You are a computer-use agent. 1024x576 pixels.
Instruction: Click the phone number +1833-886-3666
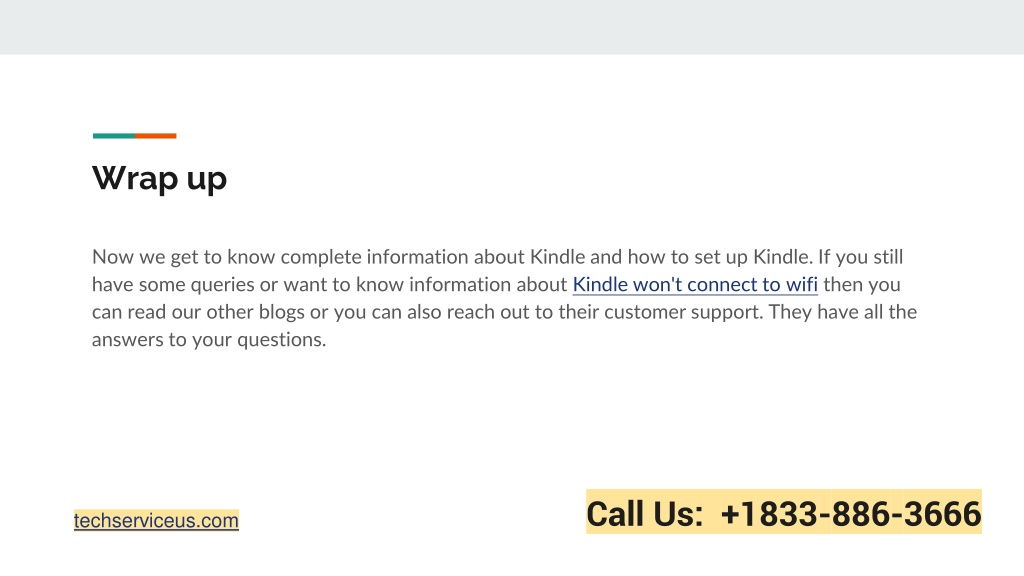(850, 513)
